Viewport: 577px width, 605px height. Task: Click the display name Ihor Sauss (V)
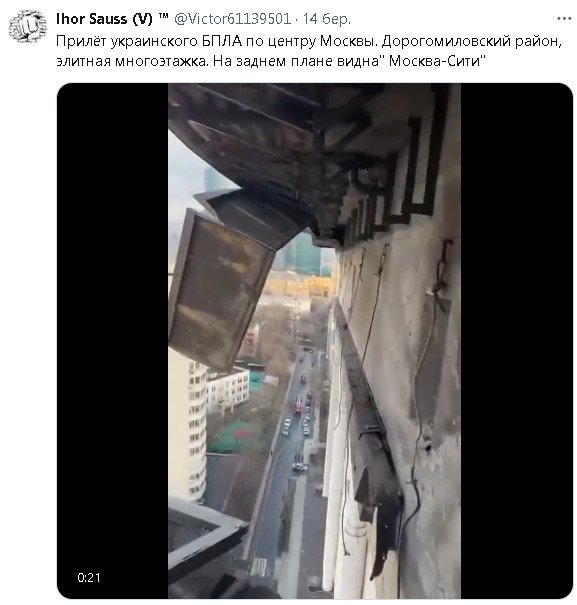(104, 19)
